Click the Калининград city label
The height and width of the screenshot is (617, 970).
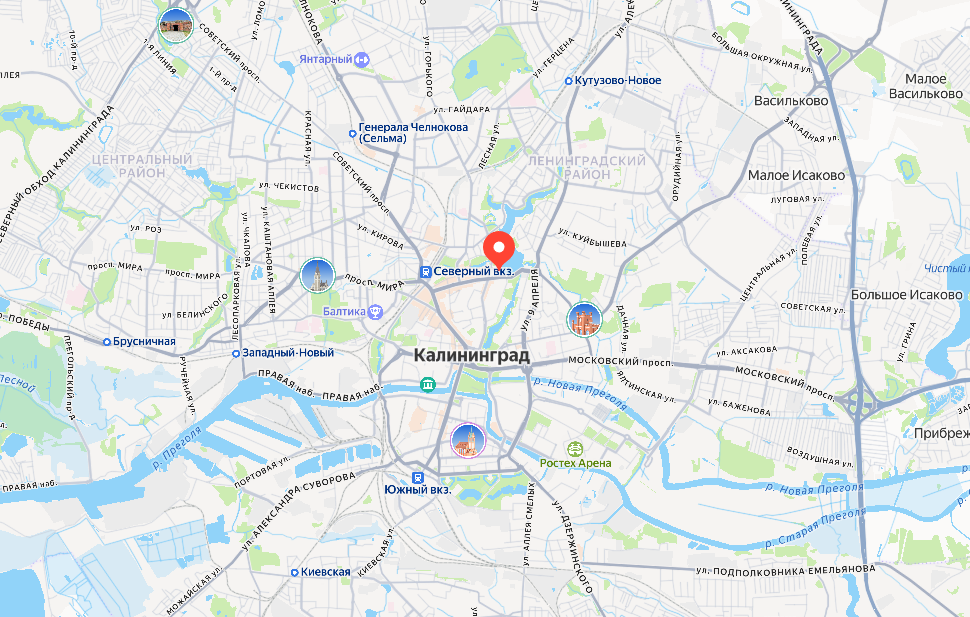point(471,355)
